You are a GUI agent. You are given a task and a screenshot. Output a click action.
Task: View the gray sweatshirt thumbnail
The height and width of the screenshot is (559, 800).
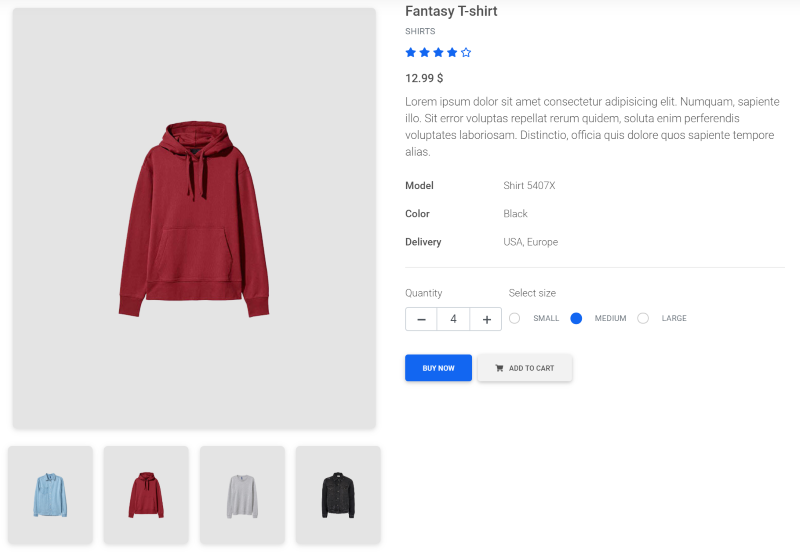[242, 495]
